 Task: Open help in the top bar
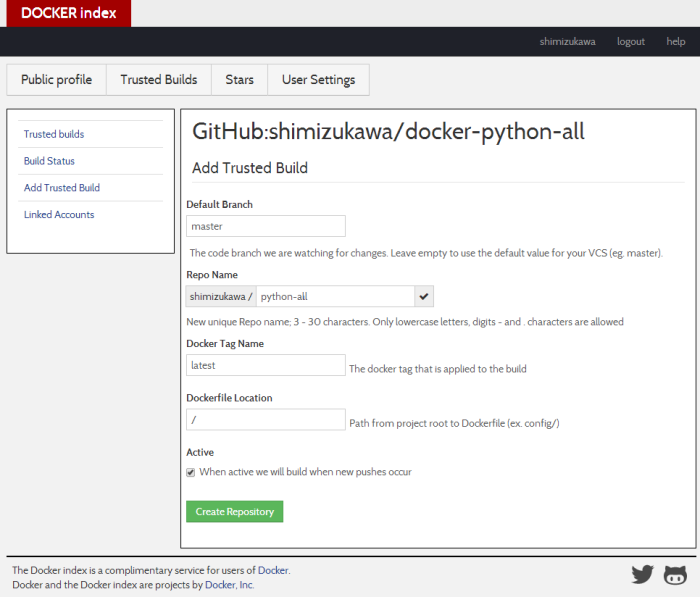676,42
